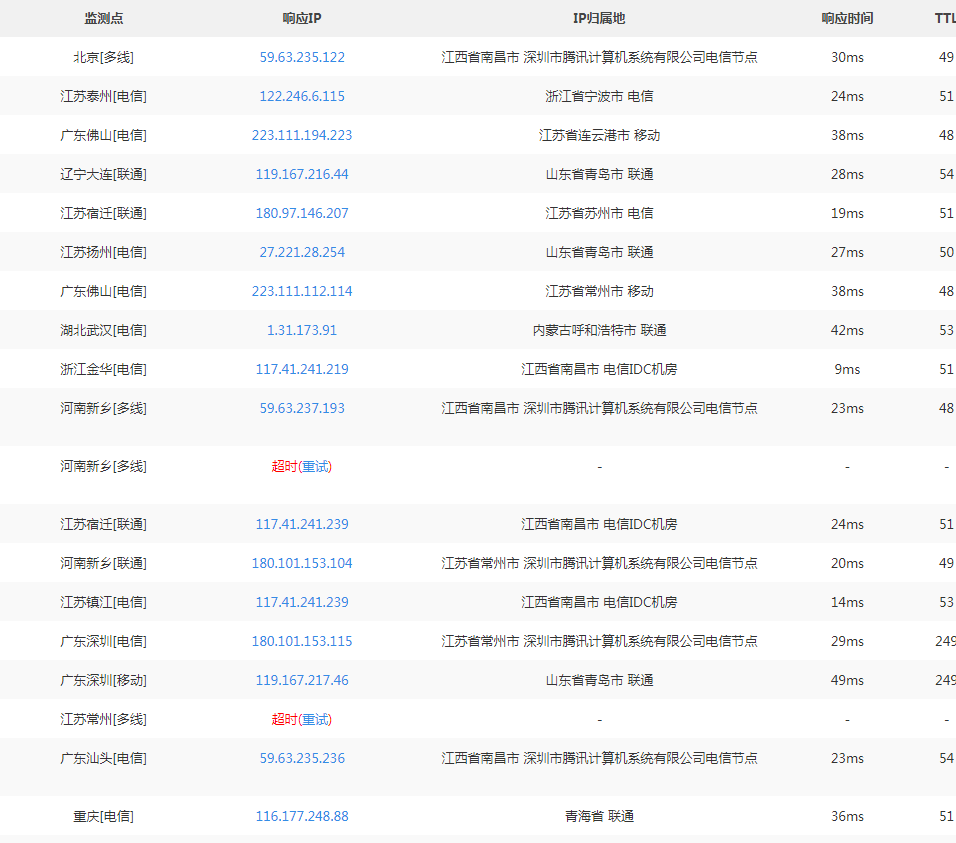
Task: Click response time 36ms
Action: click(847, 816)
